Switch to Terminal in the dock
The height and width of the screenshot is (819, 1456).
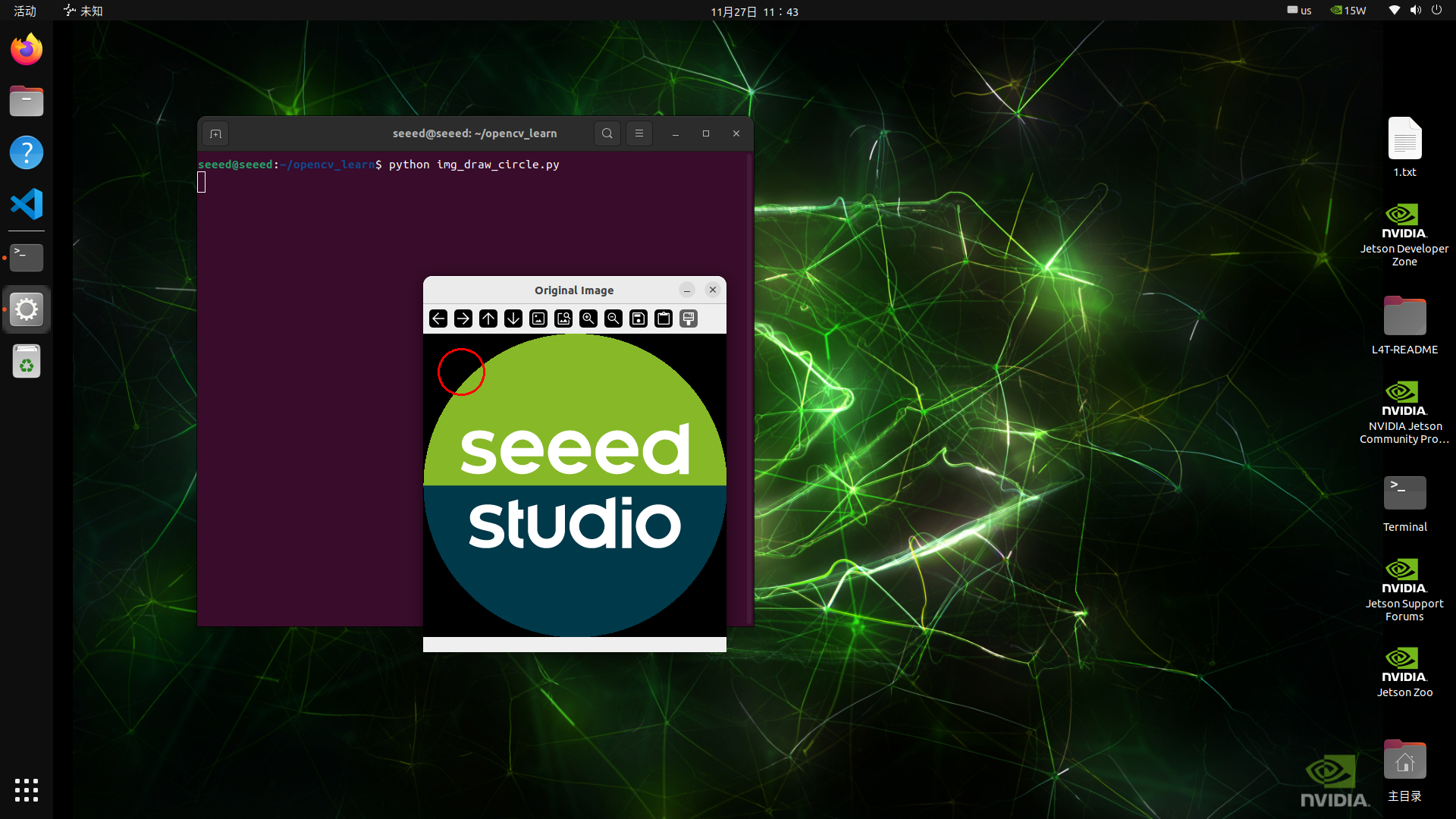coord(27,258)
